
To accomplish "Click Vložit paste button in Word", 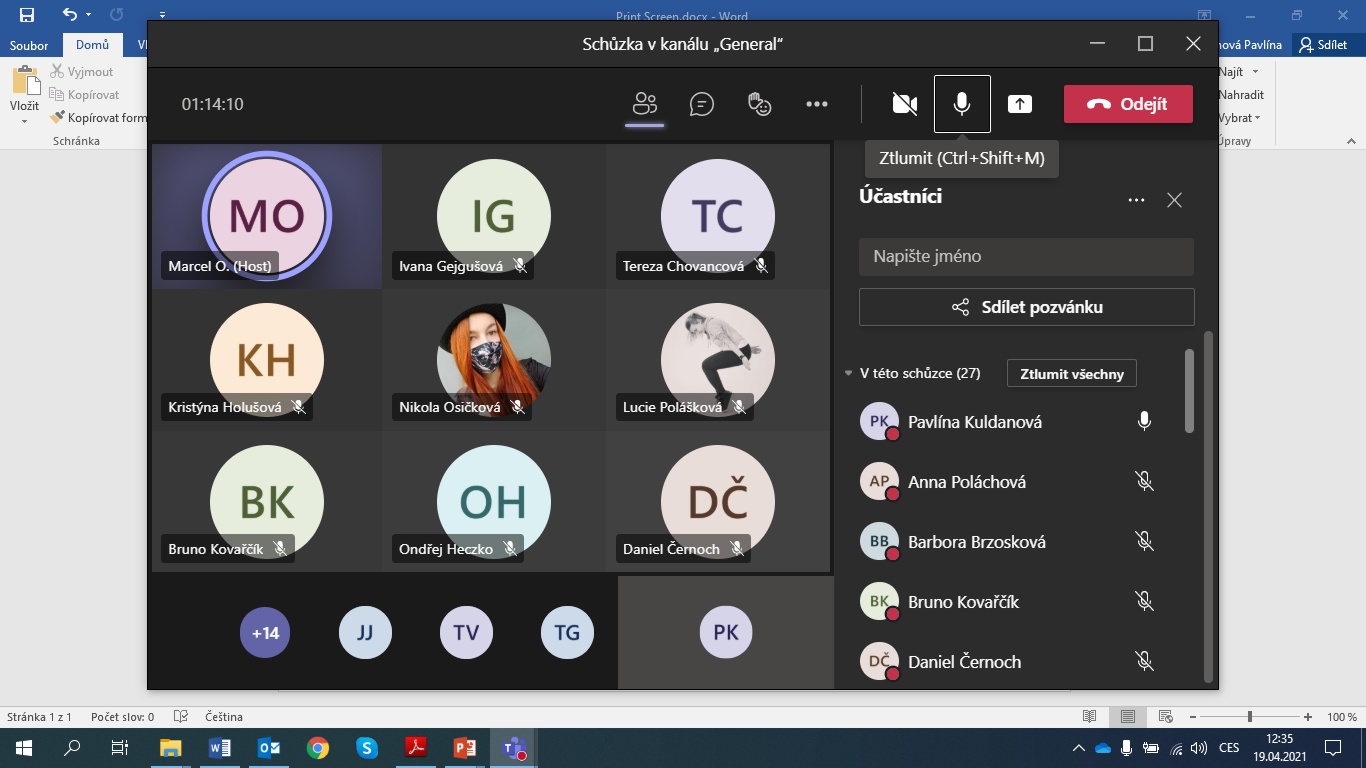I will [24, 88].
